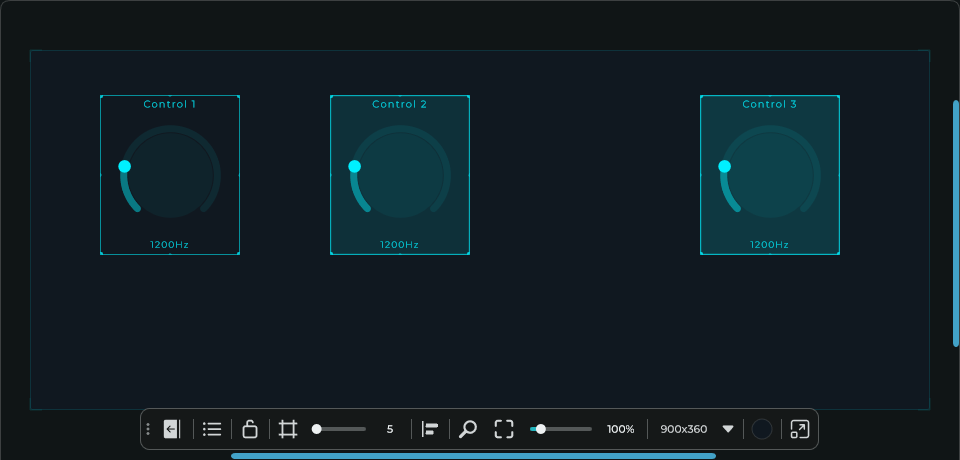Click the toolbar drag handle dots
The image size is (960, 460).
[148, 429]
